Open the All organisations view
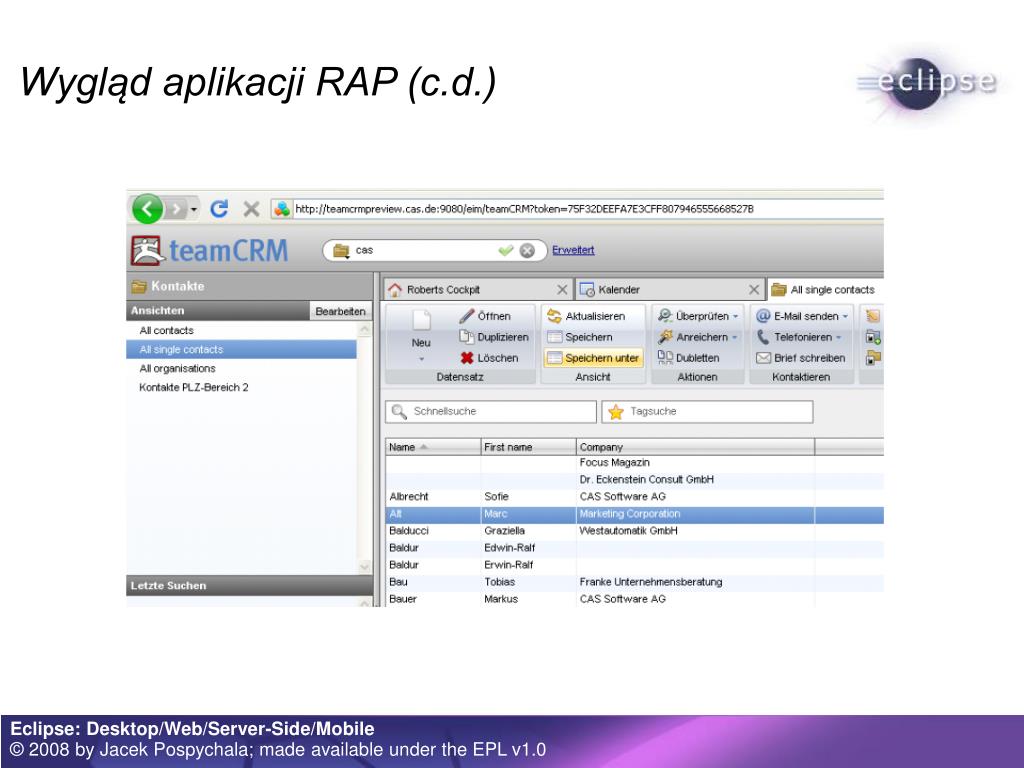 242,368
